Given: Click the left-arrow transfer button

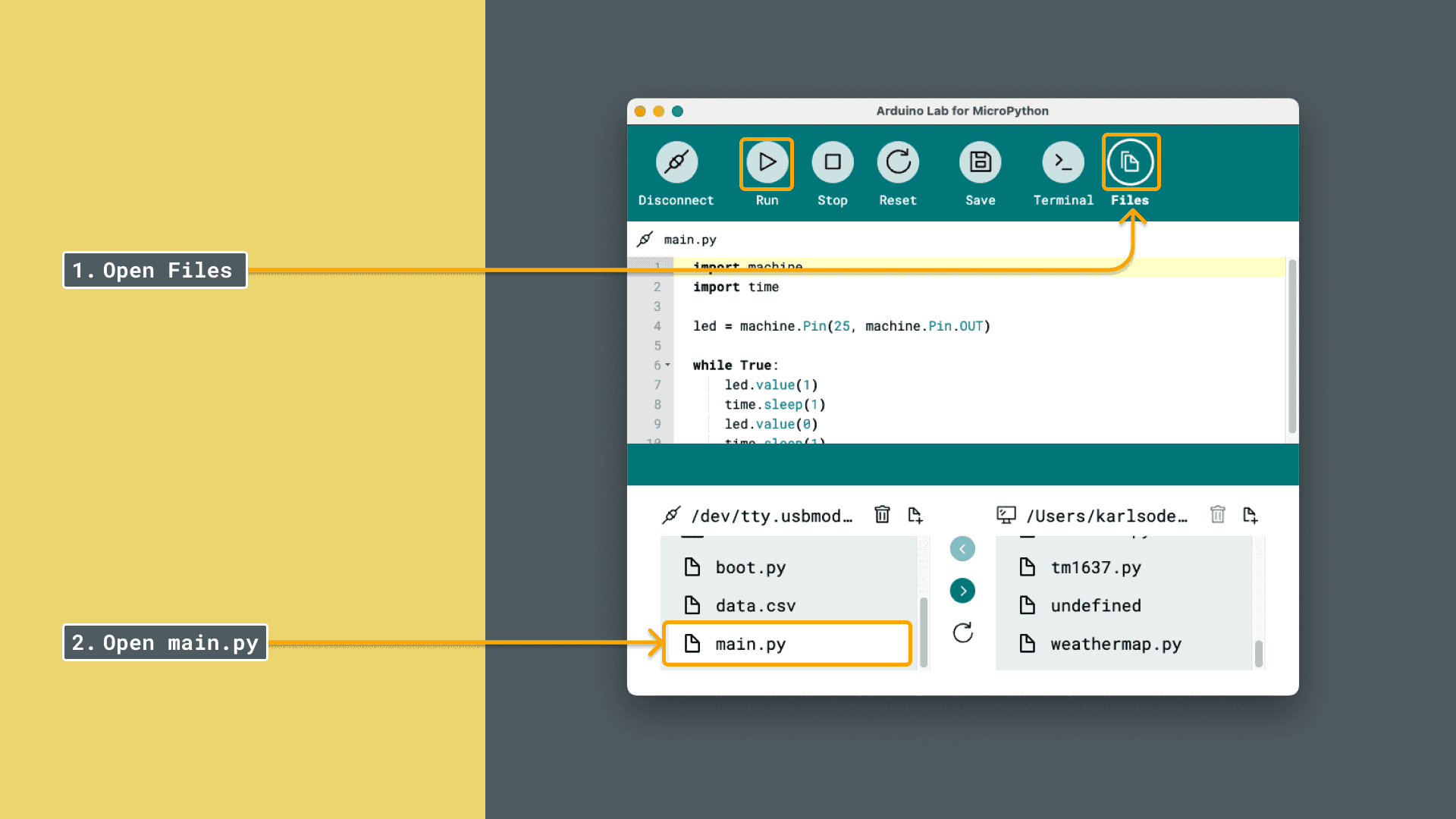Looking at the screenshot, I should pos(962,548).
